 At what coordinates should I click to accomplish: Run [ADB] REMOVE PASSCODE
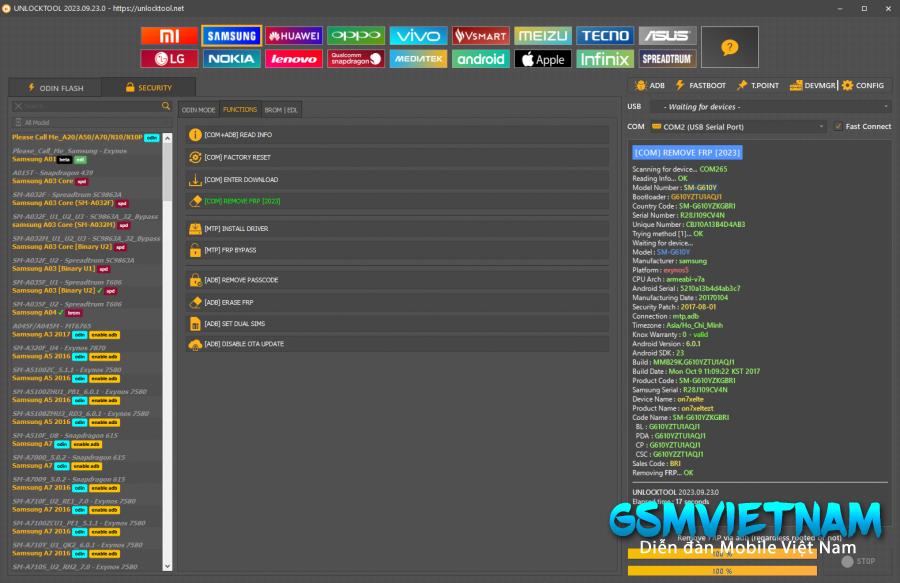click(x=397, y=280)
